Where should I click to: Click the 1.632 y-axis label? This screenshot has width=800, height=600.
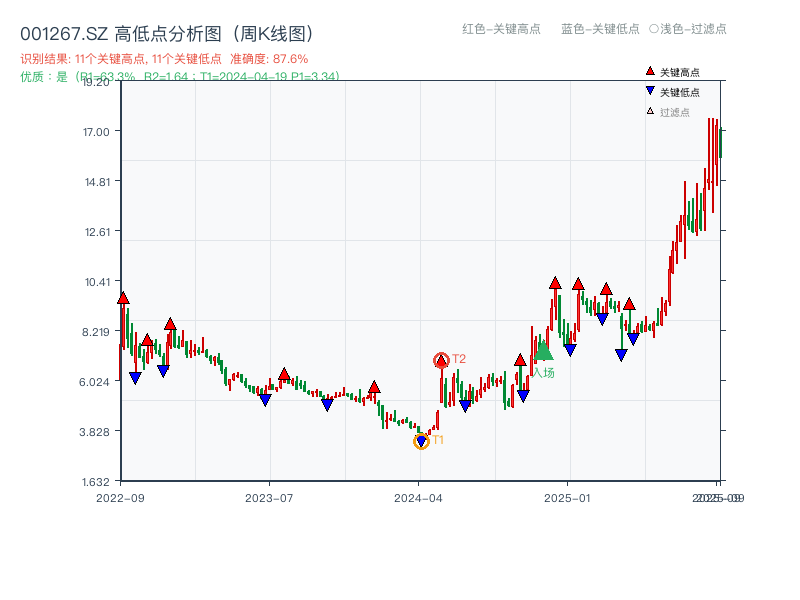coord(95,482)
